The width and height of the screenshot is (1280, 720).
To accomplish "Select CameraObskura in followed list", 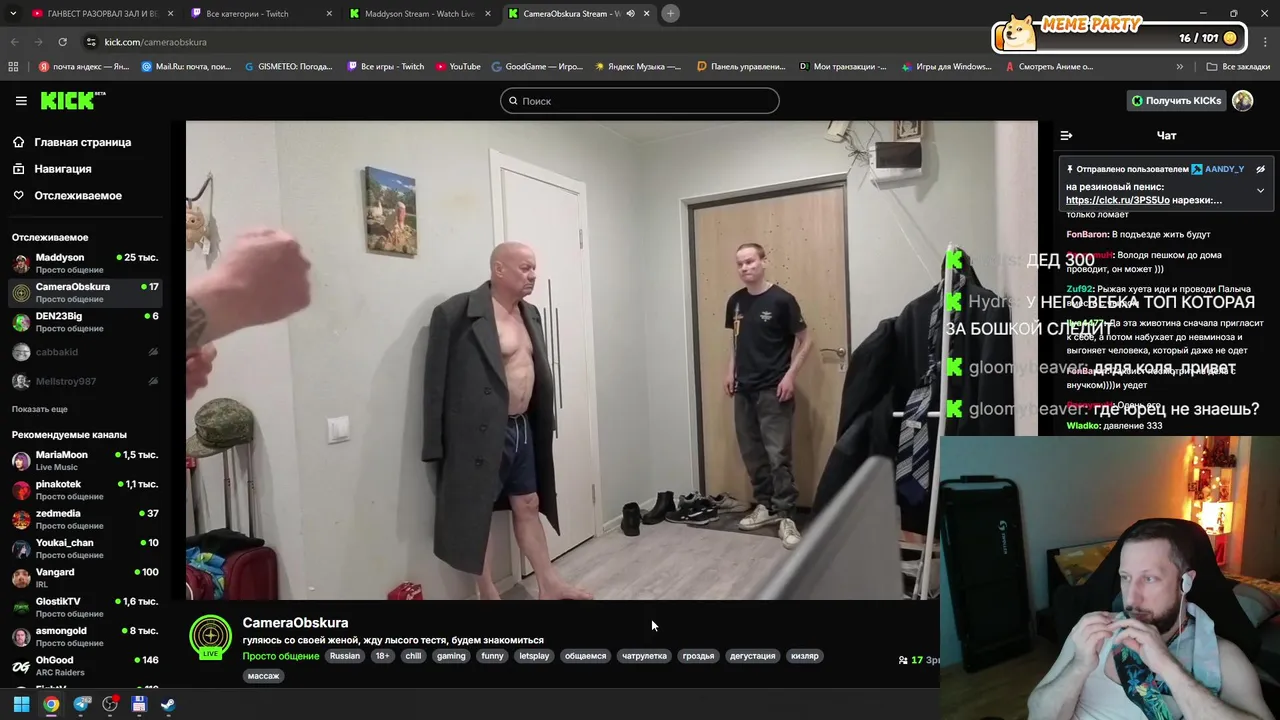I will (85, 292).
